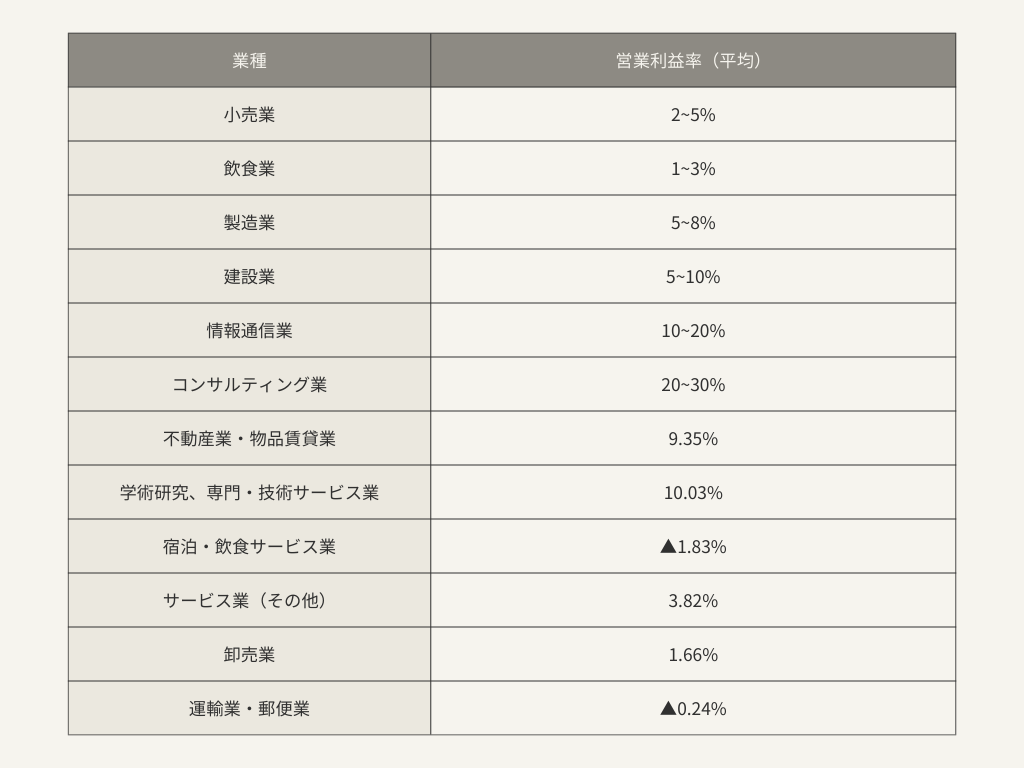Select the 9.35% value cell
Viewport: 1024px width, 768px height.
pos(693,438)
